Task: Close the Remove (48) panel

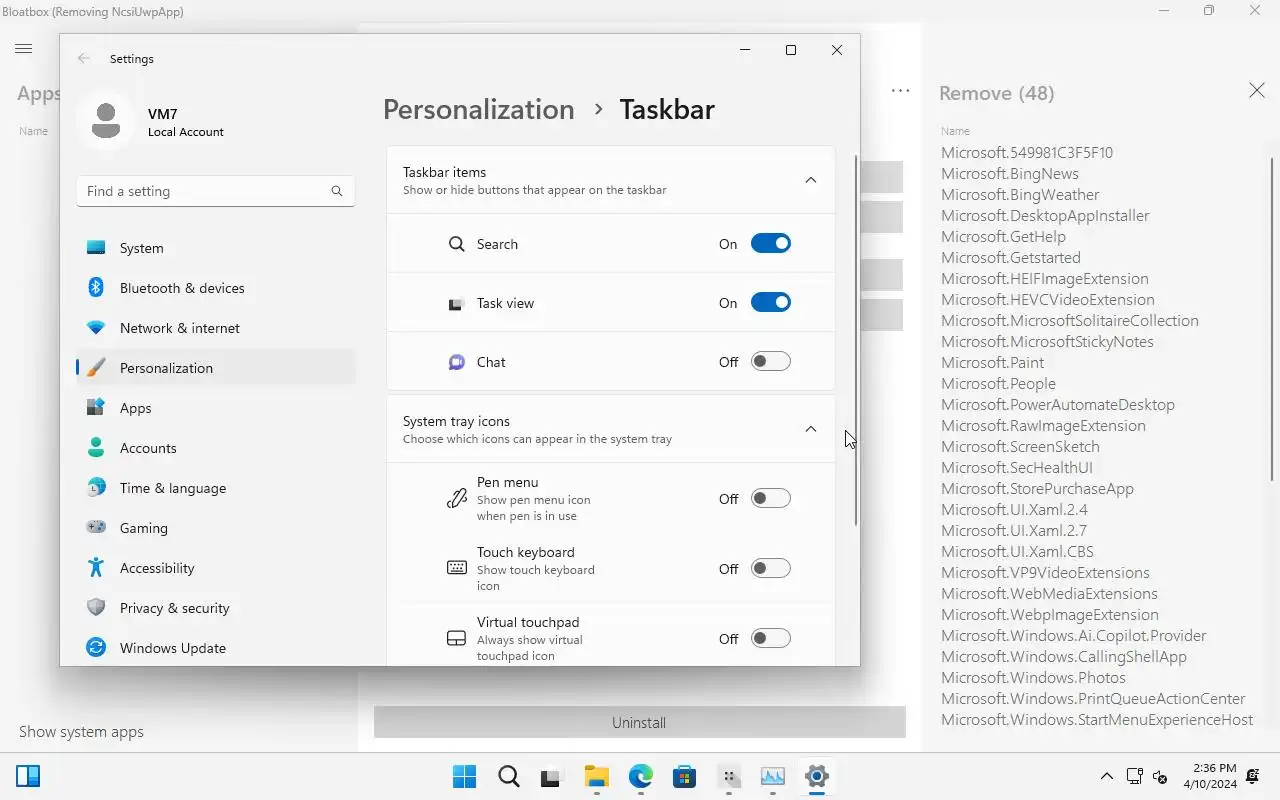Action: [x=1257, y=91]
